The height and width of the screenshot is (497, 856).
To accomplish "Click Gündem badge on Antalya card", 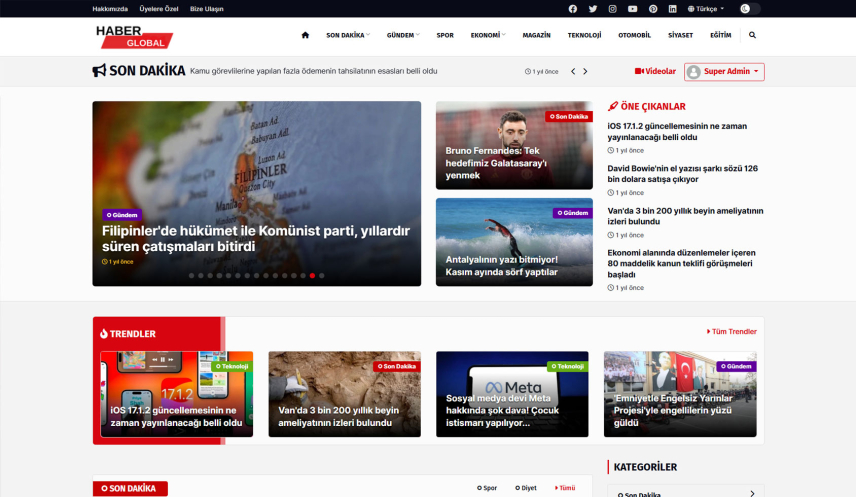I will [x=573, y=213].
